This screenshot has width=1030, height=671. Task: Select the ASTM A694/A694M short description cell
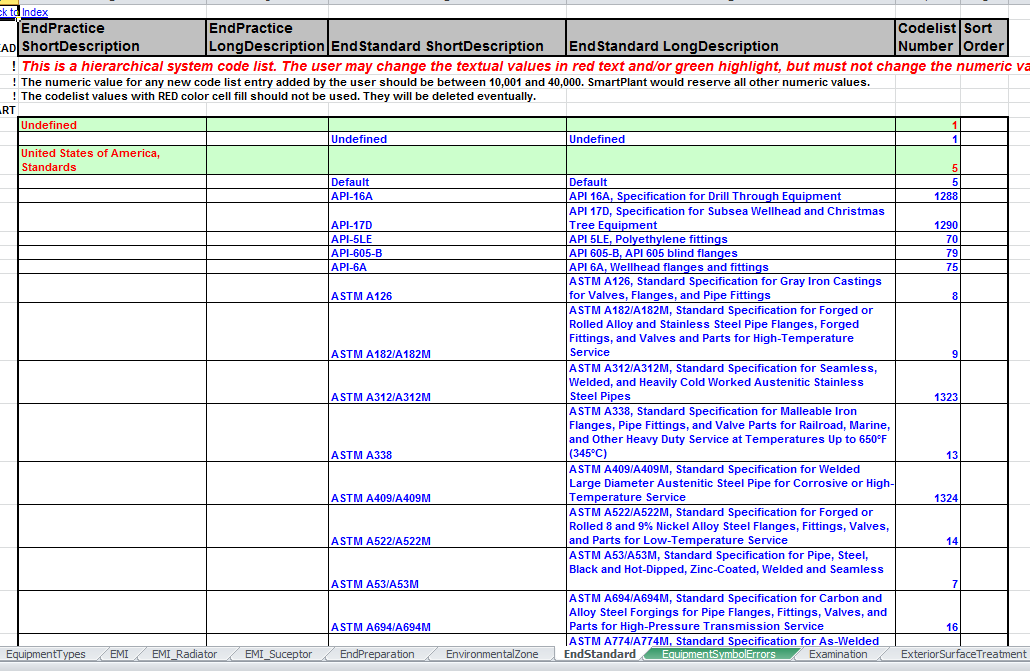tap(447, 613)
